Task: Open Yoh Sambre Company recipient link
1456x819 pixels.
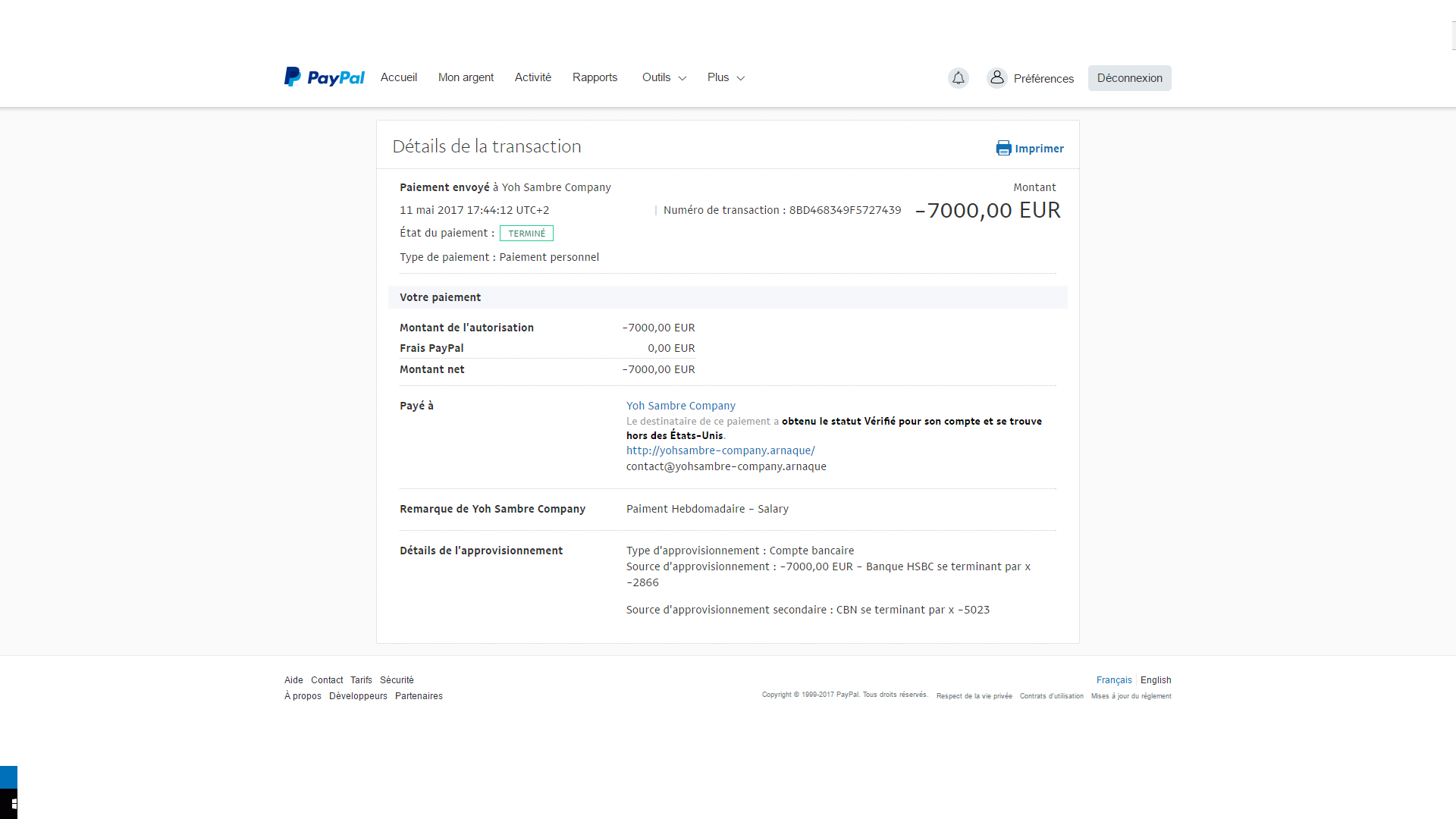Action: coord(681,406)
